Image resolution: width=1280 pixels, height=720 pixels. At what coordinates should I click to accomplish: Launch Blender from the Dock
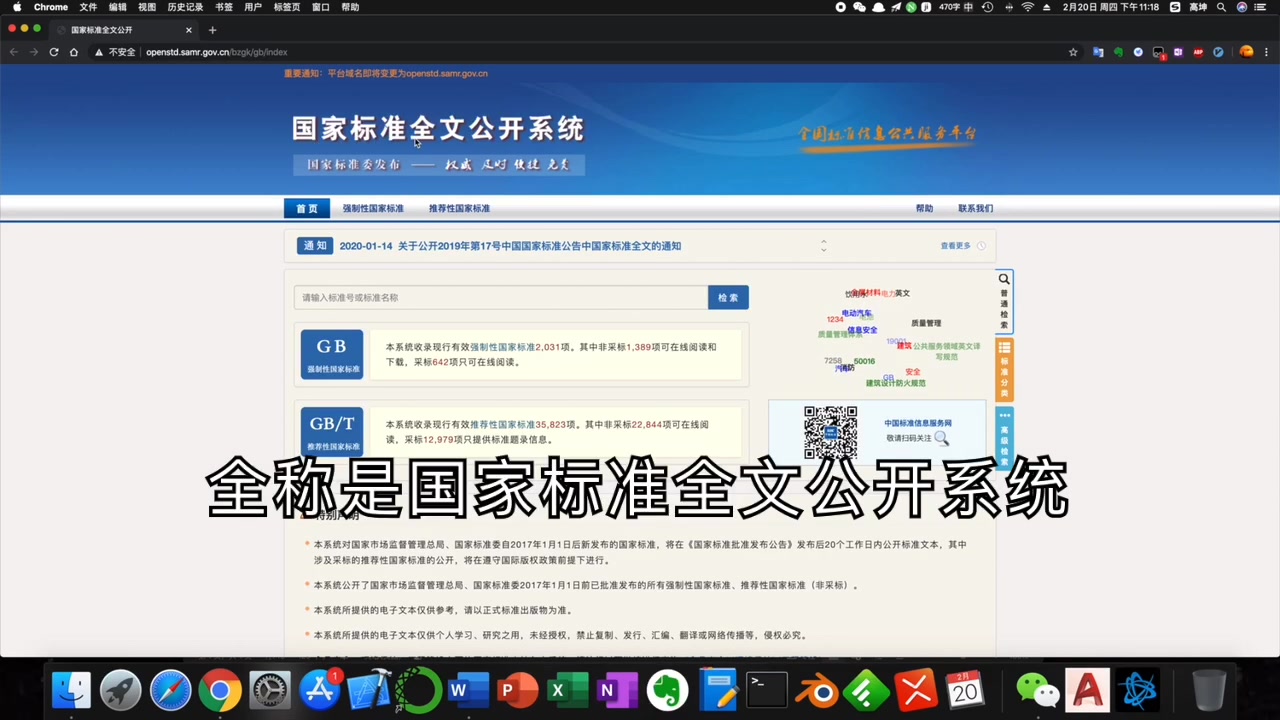(x=816, y=690)
